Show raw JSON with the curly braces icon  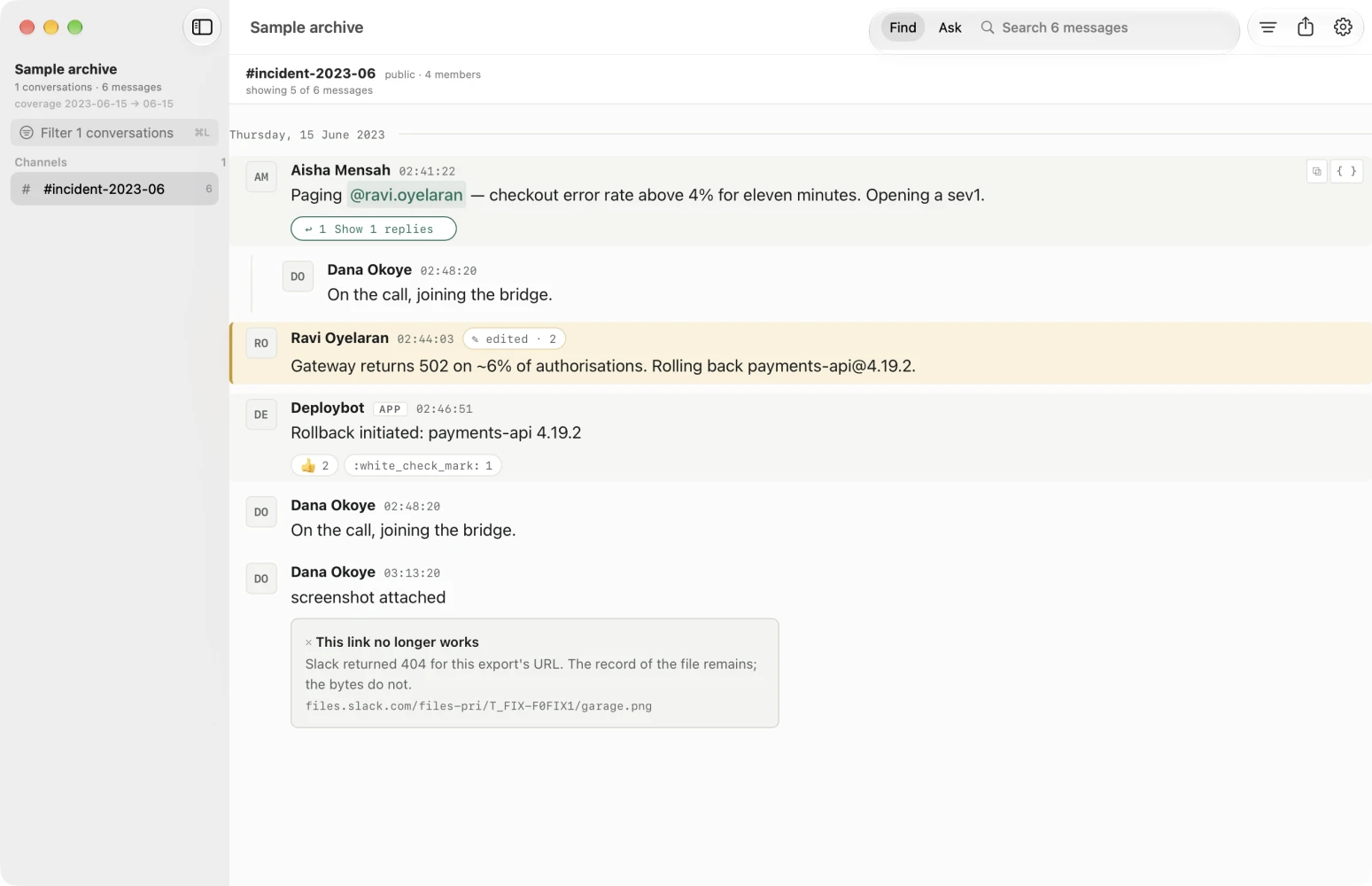pyautogui.click(x=1346, y=171)
